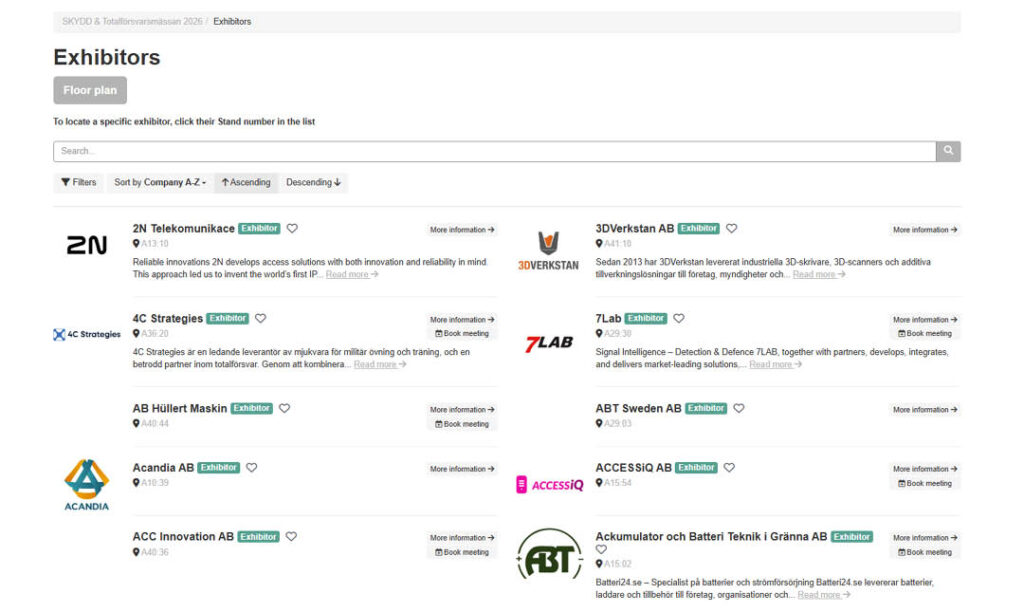Viewport: 1024px width, 612px height.
Task: Locate stand A10:39 of Acandia AB
Action: [x=155, y=483]
